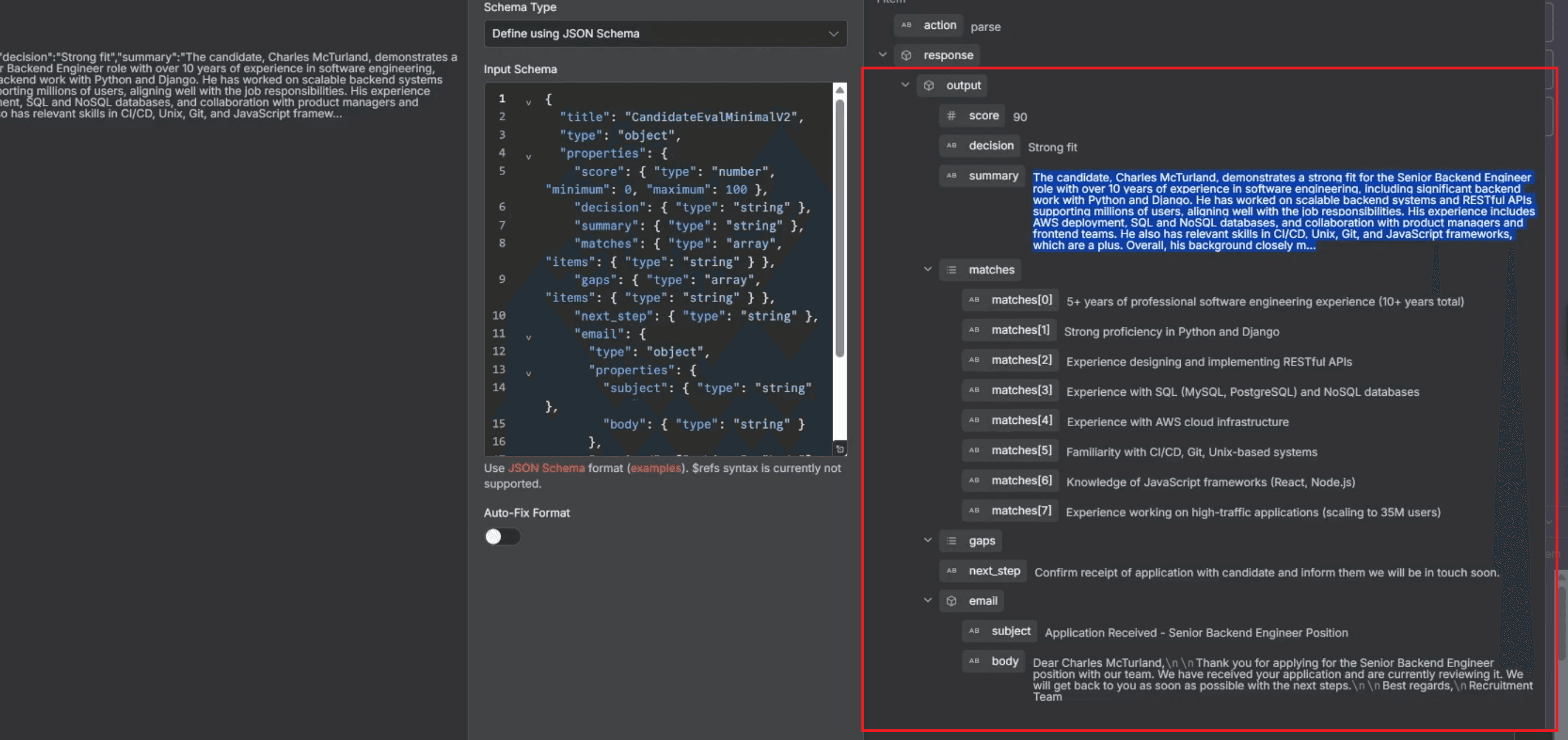Screen dimensions: 1568x740
Task: Click the string icon beside matches[5]
Action: pyautogui.click(x=974, y=450)
